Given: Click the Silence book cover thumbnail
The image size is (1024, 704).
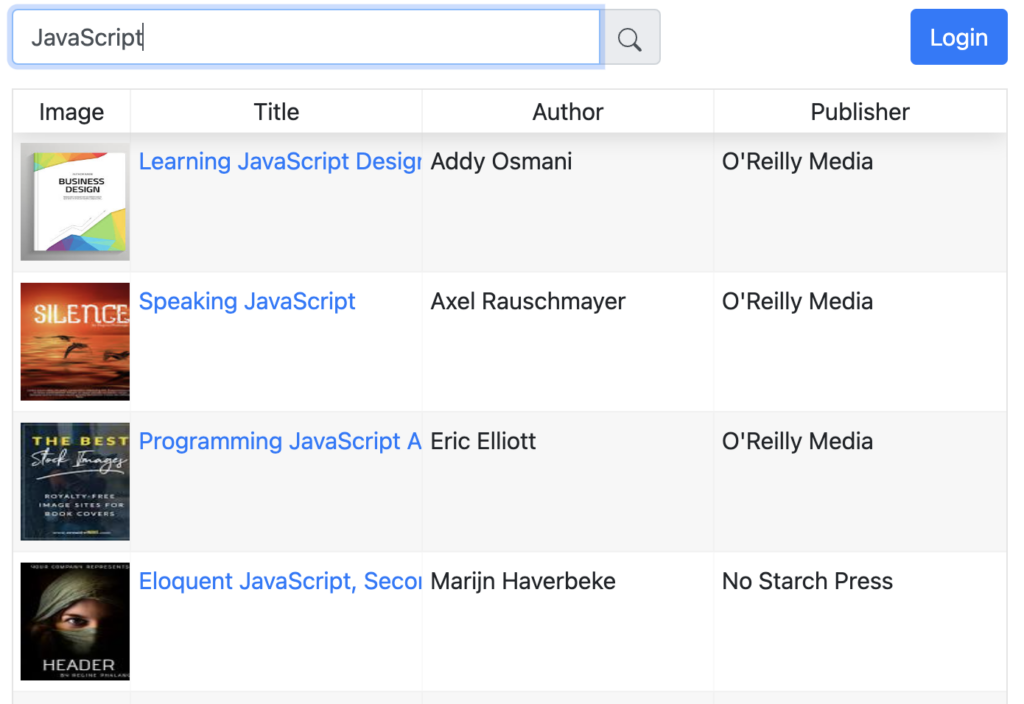Looking at the screenshot, I should [x=75, y=342].
